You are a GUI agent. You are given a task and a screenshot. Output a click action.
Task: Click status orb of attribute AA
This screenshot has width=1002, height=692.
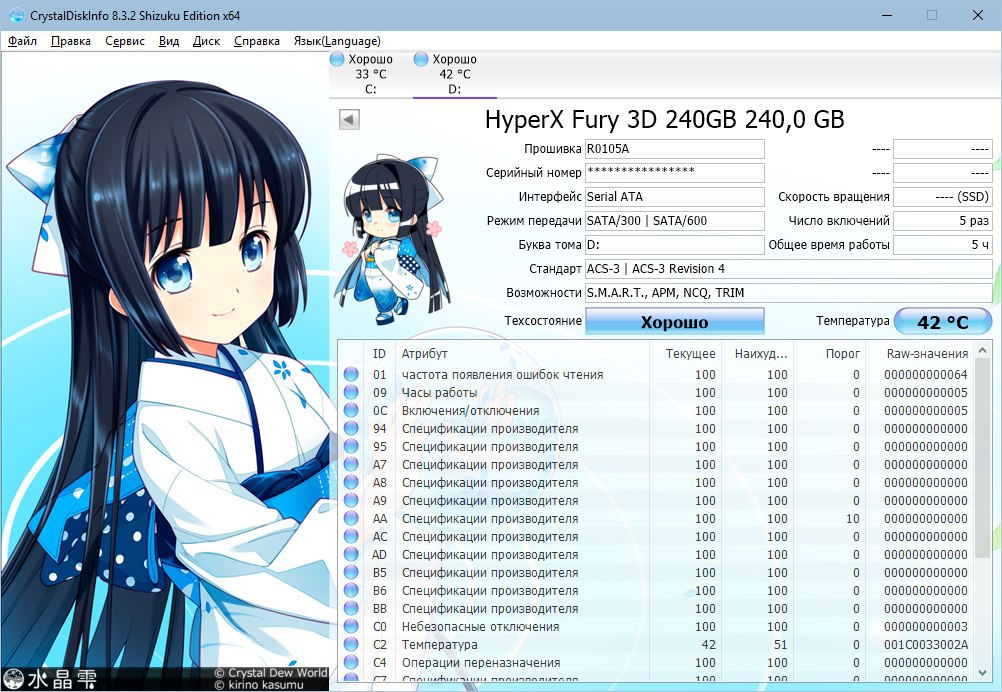[351, 518]
